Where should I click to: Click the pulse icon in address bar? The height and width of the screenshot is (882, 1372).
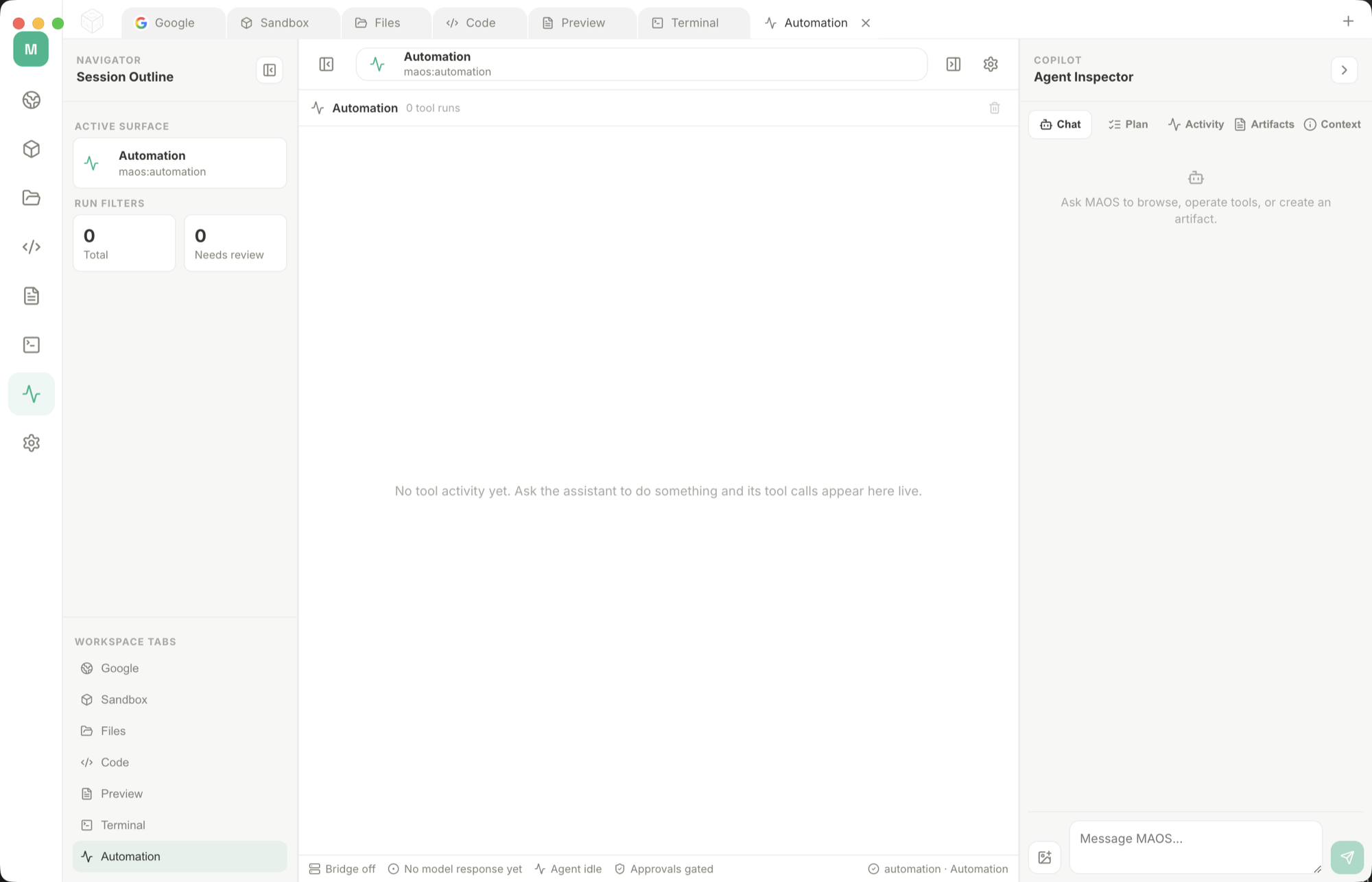[377, 65]
